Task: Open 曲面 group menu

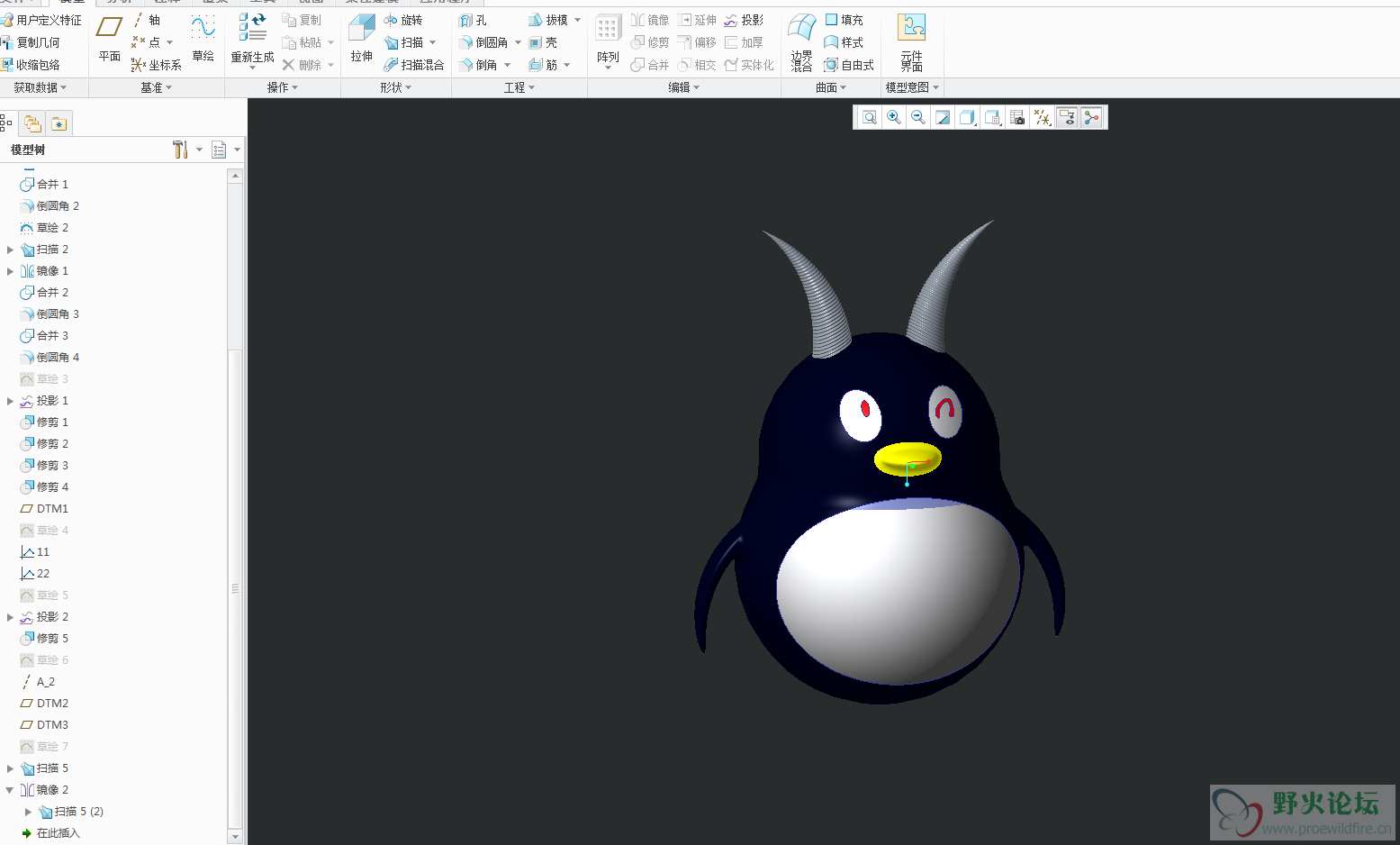Action: (831, 87)
